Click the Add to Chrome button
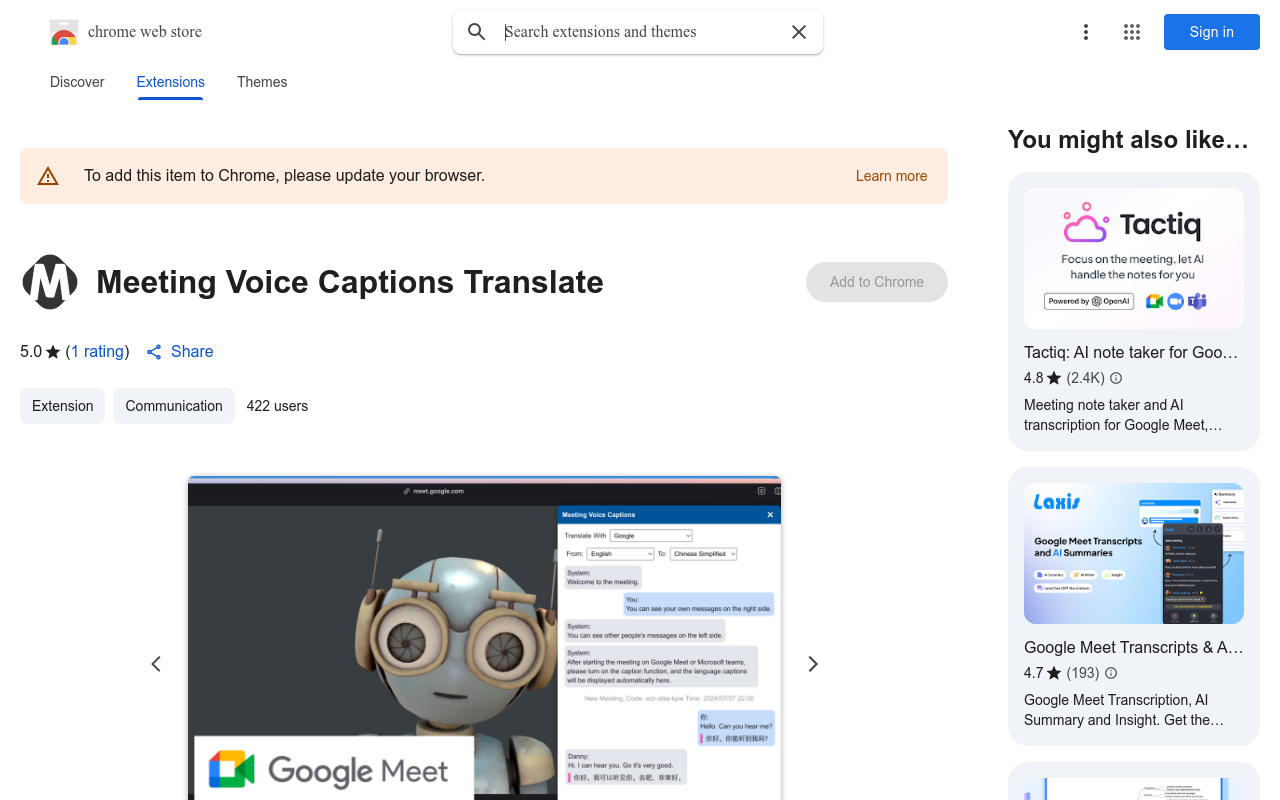The image size is (1280, 800). pos(877,282)
